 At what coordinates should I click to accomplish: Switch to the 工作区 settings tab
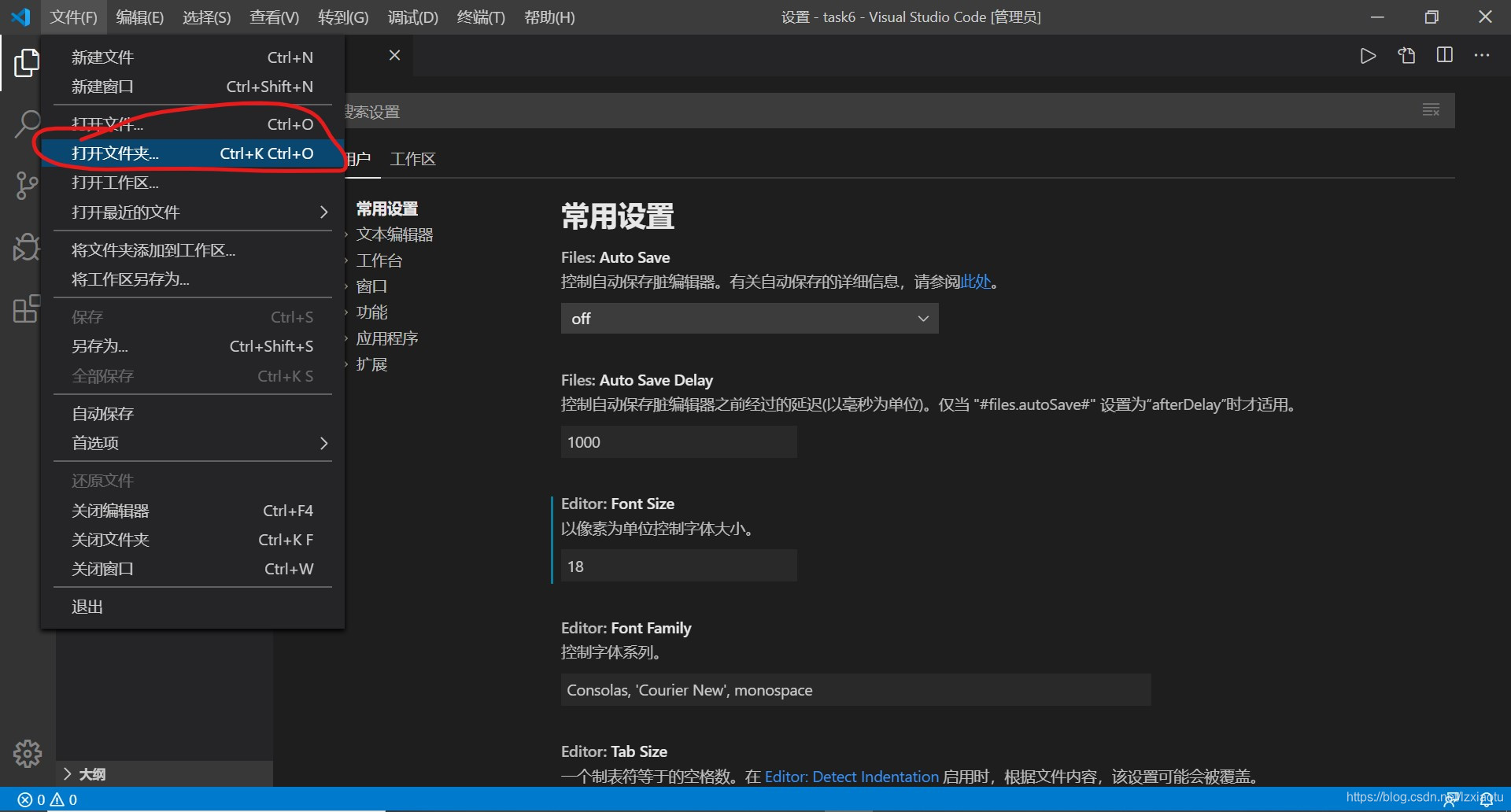pos(413,159)
